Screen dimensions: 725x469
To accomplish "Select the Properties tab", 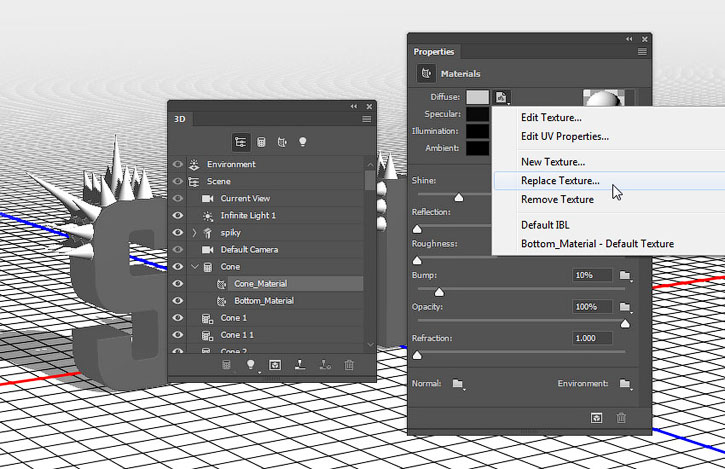I will (x=434, y=52).
